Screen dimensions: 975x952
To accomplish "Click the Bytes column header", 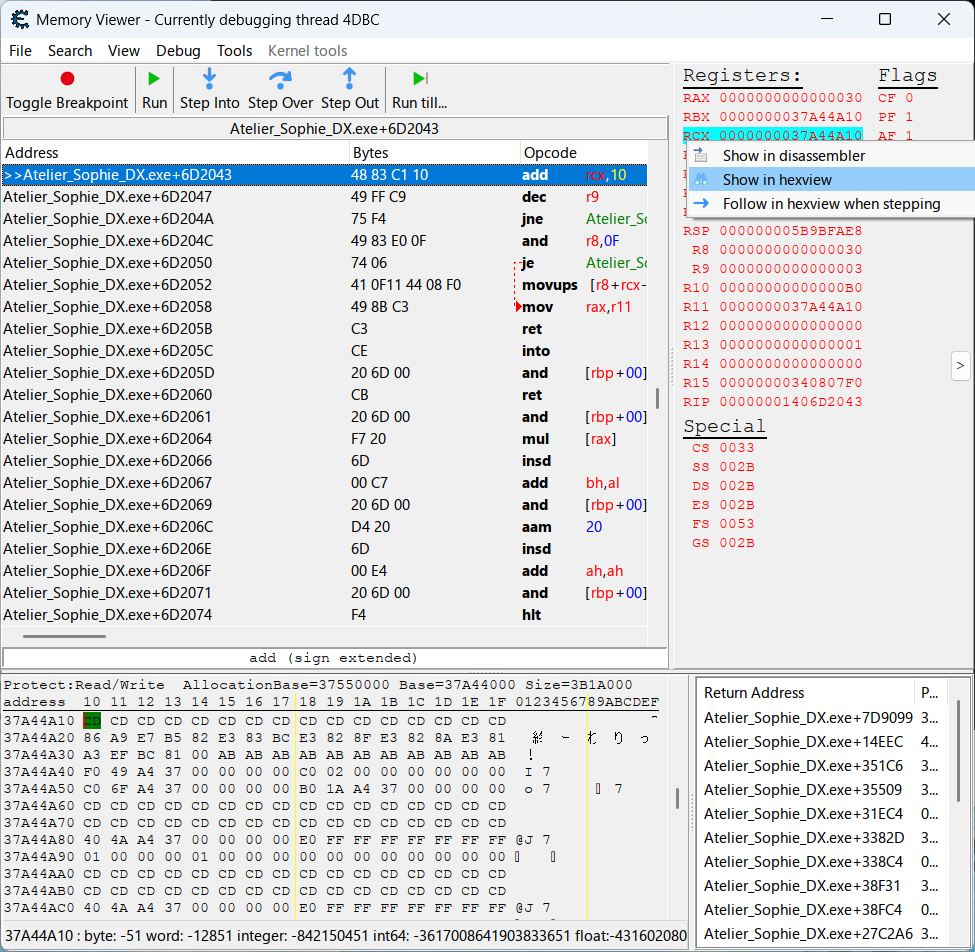I will (371, 153).
